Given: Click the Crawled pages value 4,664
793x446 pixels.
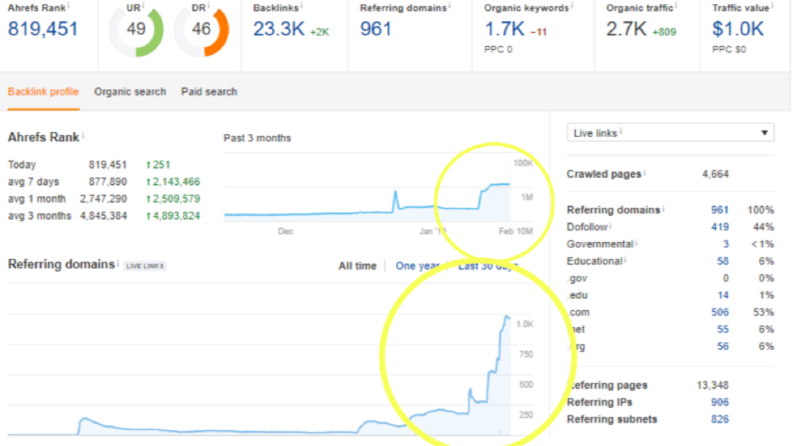Looking at the screenshot, I should pyautogui.click(x=715, y=174).
